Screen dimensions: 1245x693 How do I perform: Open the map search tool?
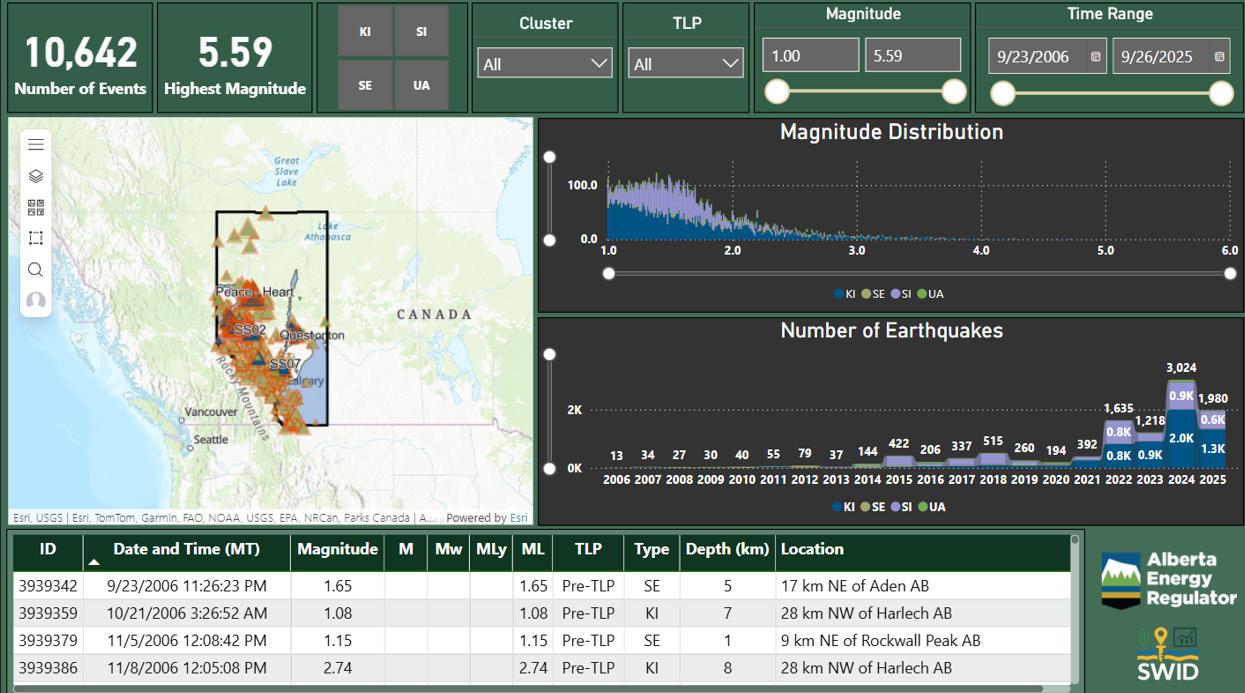pos(36,270)
